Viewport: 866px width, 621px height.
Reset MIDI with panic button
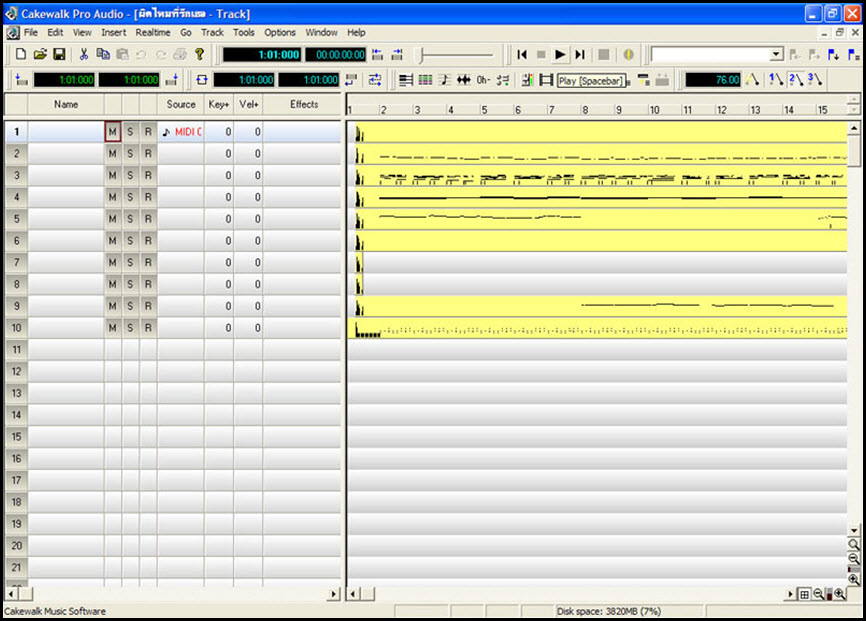click(x=629, y=54)
